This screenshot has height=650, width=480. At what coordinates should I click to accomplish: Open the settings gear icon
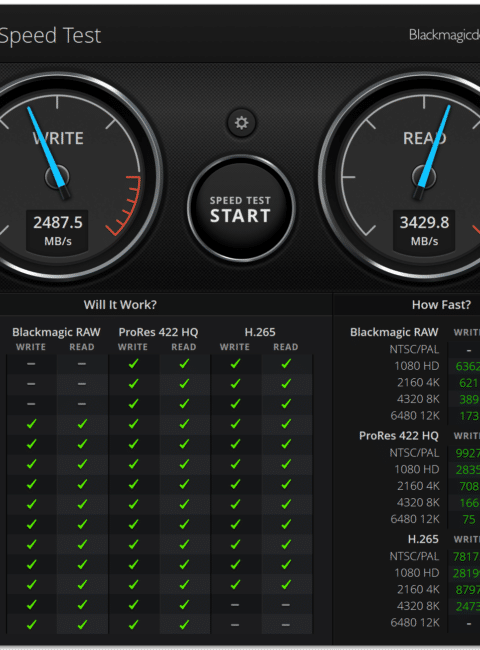[241, 123]
